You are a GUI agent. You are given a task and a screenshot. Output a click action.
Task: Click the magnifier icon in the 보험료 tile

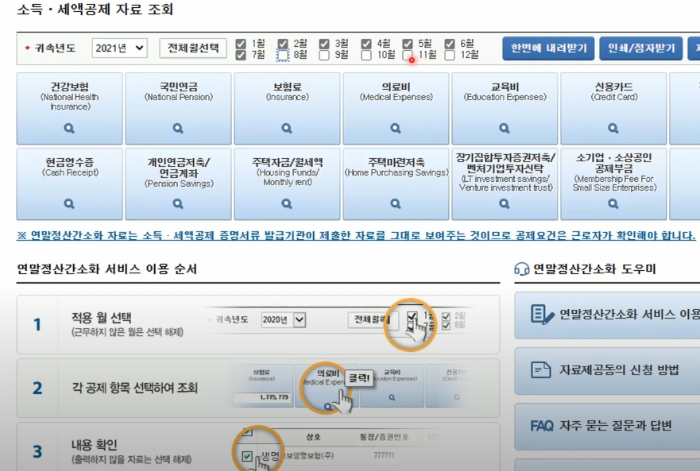287,129
